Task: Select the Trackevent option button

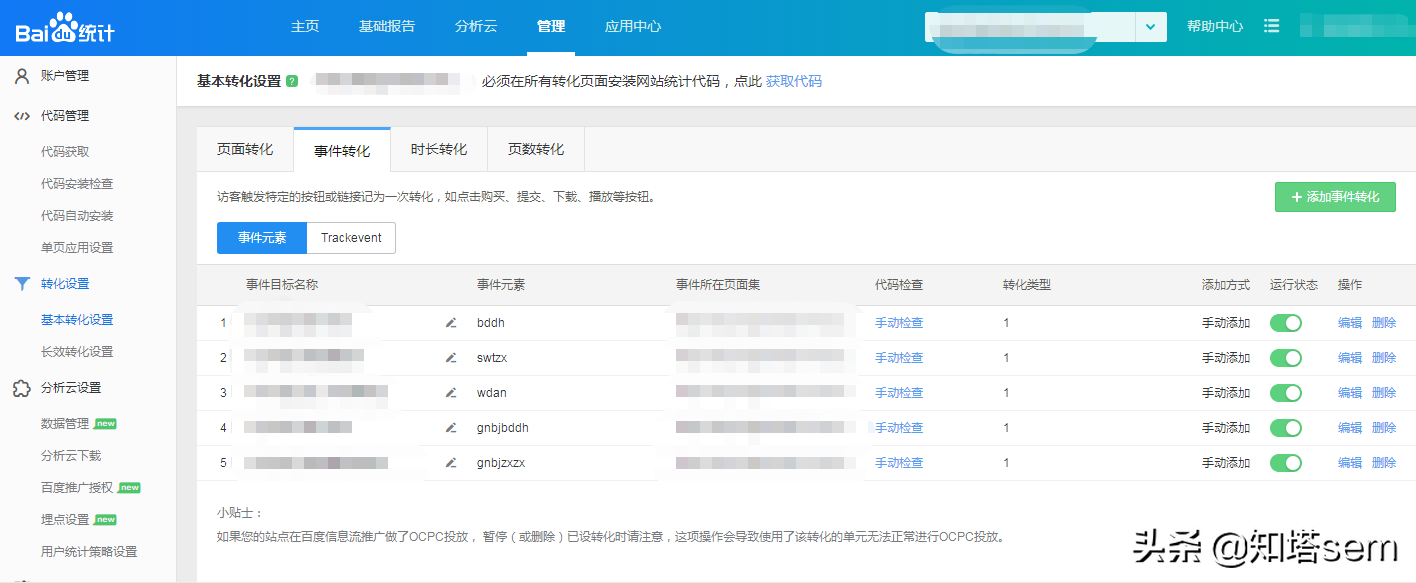Action: pyautogui.click(x=351, y=238)
